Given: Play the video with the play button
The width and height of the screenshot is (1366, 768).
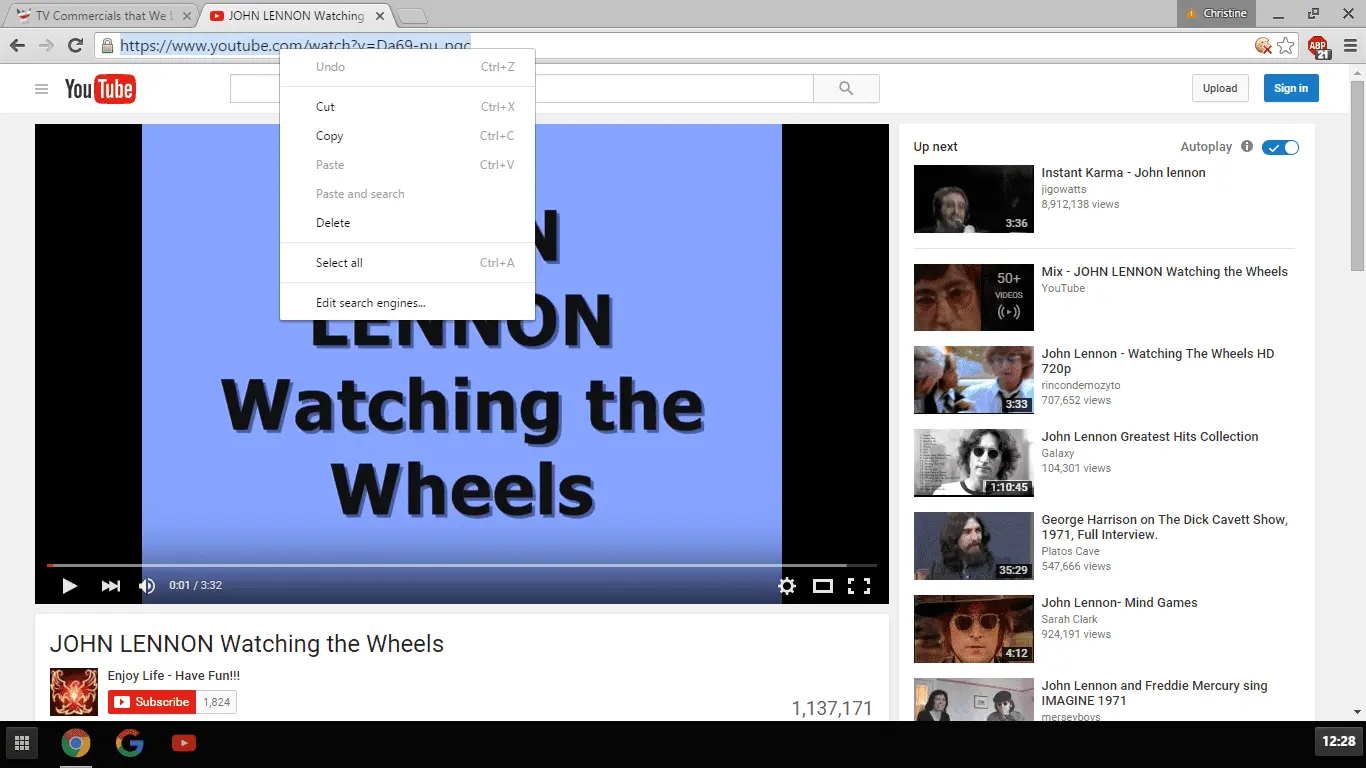Looking at the screenshot, I should pos(69,586).
